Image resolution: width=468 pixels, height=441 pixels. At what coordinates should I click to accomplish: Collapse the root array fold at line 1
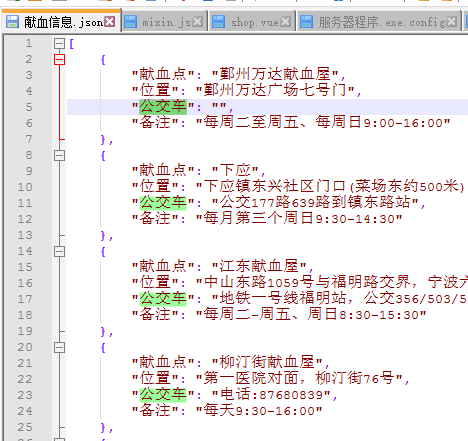[59, 43]
